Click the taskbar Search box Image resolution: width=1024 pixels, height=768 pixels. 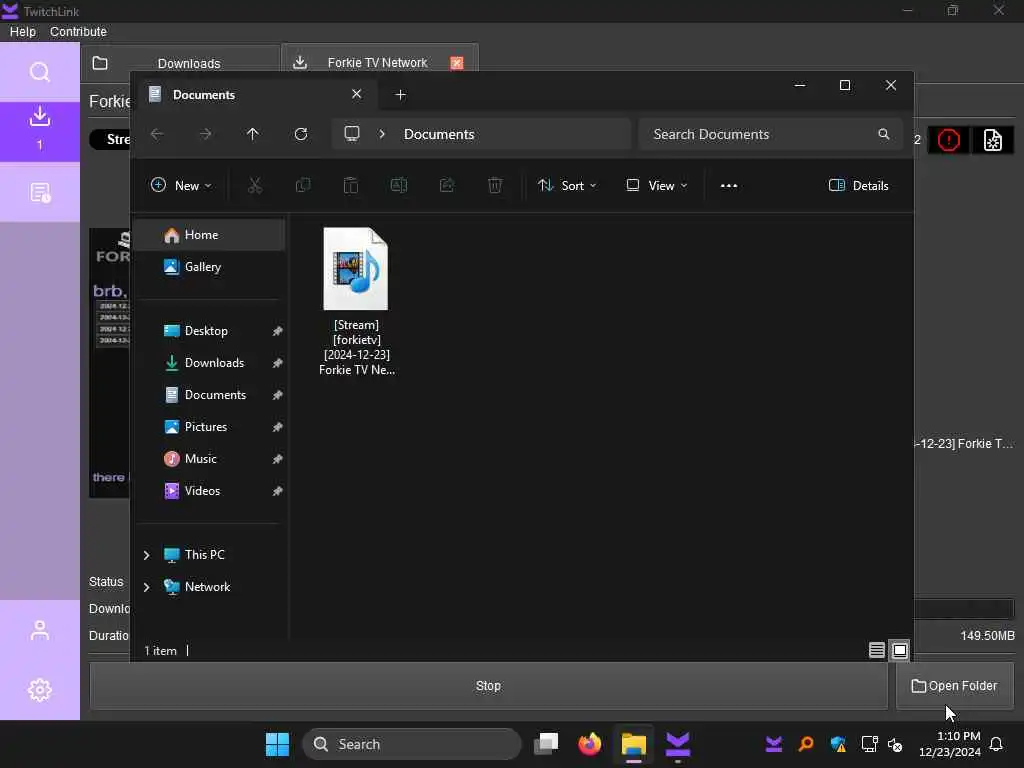pyautogui.click(x=411, y=744)
